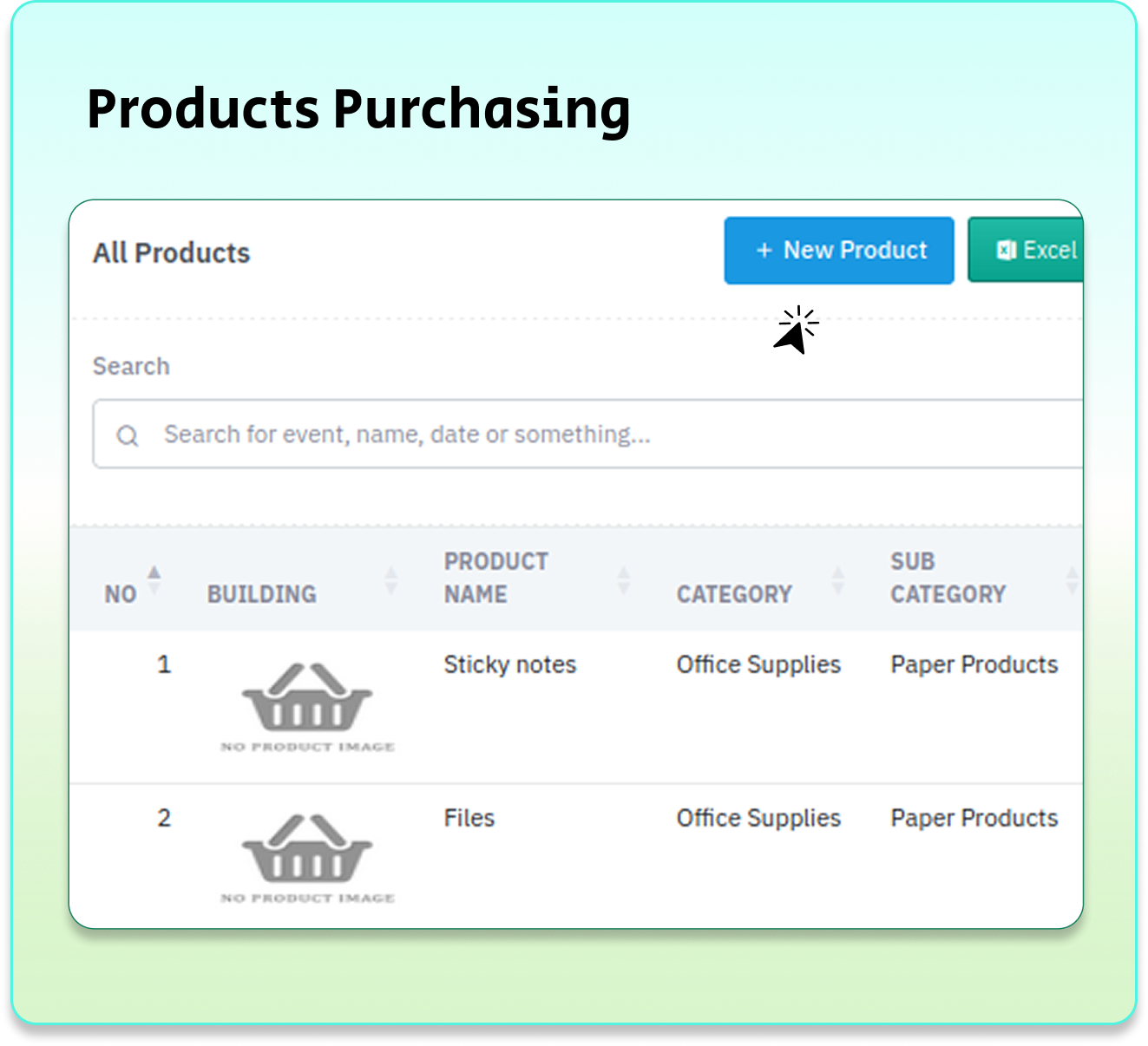1148x1046 pixels.
Task: Select row number 2 in the table
Action: (164, 818)
